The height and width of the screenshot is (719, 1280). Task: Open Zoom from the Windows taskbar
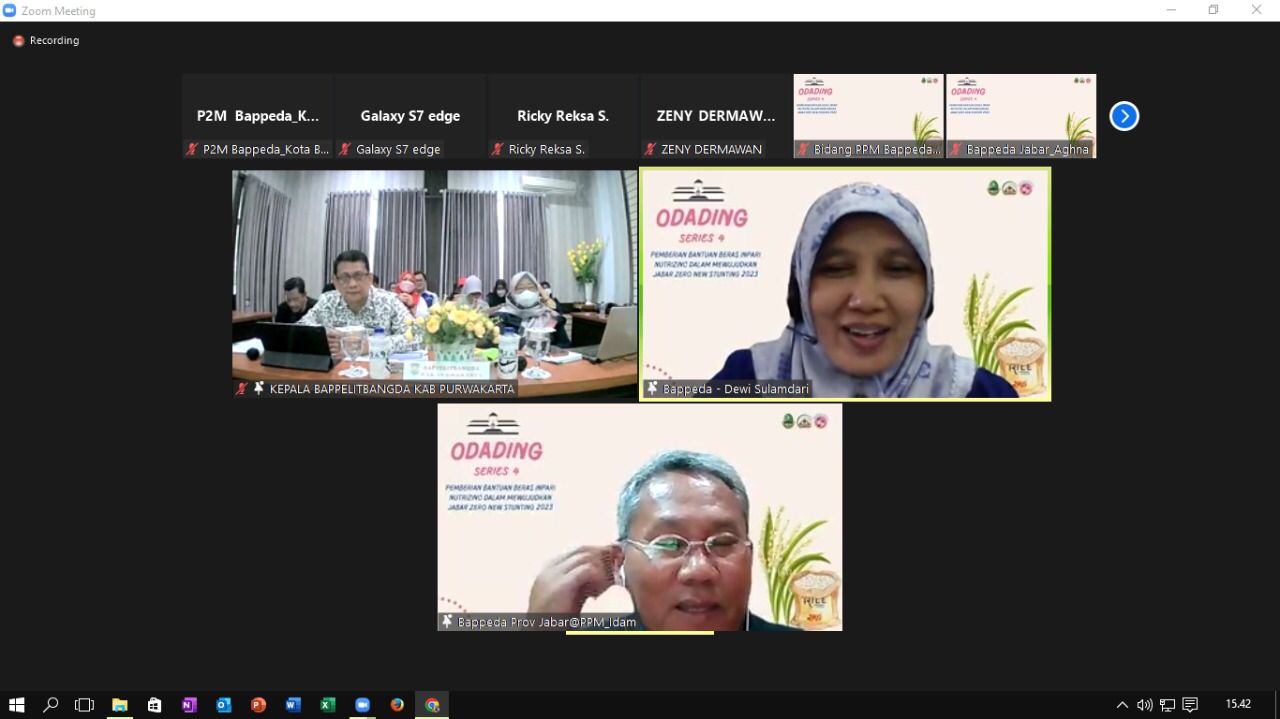tap(362, 705)
